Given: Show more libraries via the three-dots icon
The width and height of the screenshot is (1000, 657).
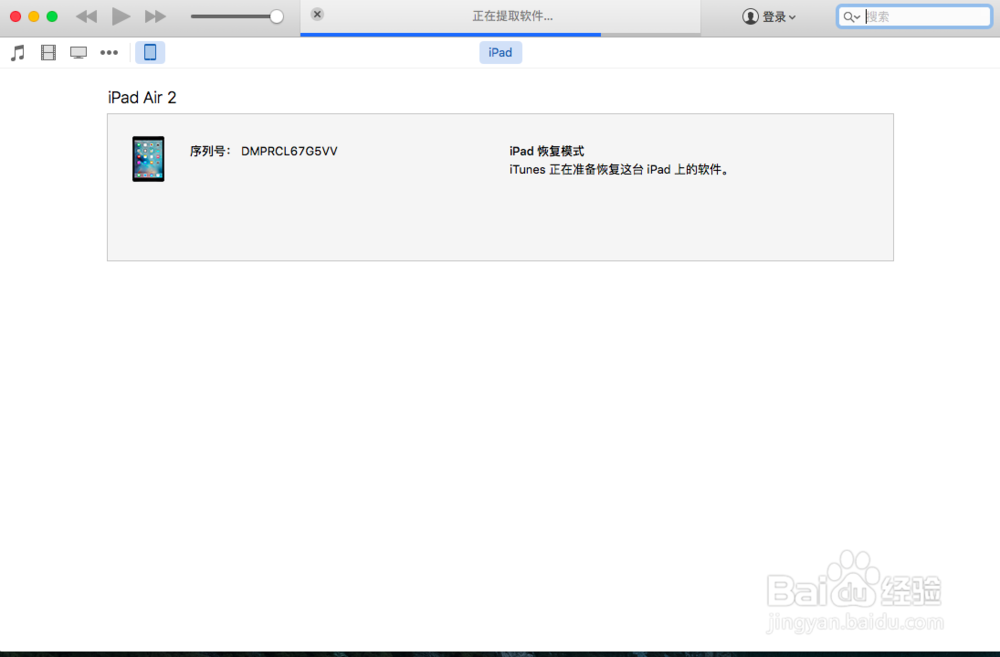Looking at the screenshot, I should coord(109,52).
